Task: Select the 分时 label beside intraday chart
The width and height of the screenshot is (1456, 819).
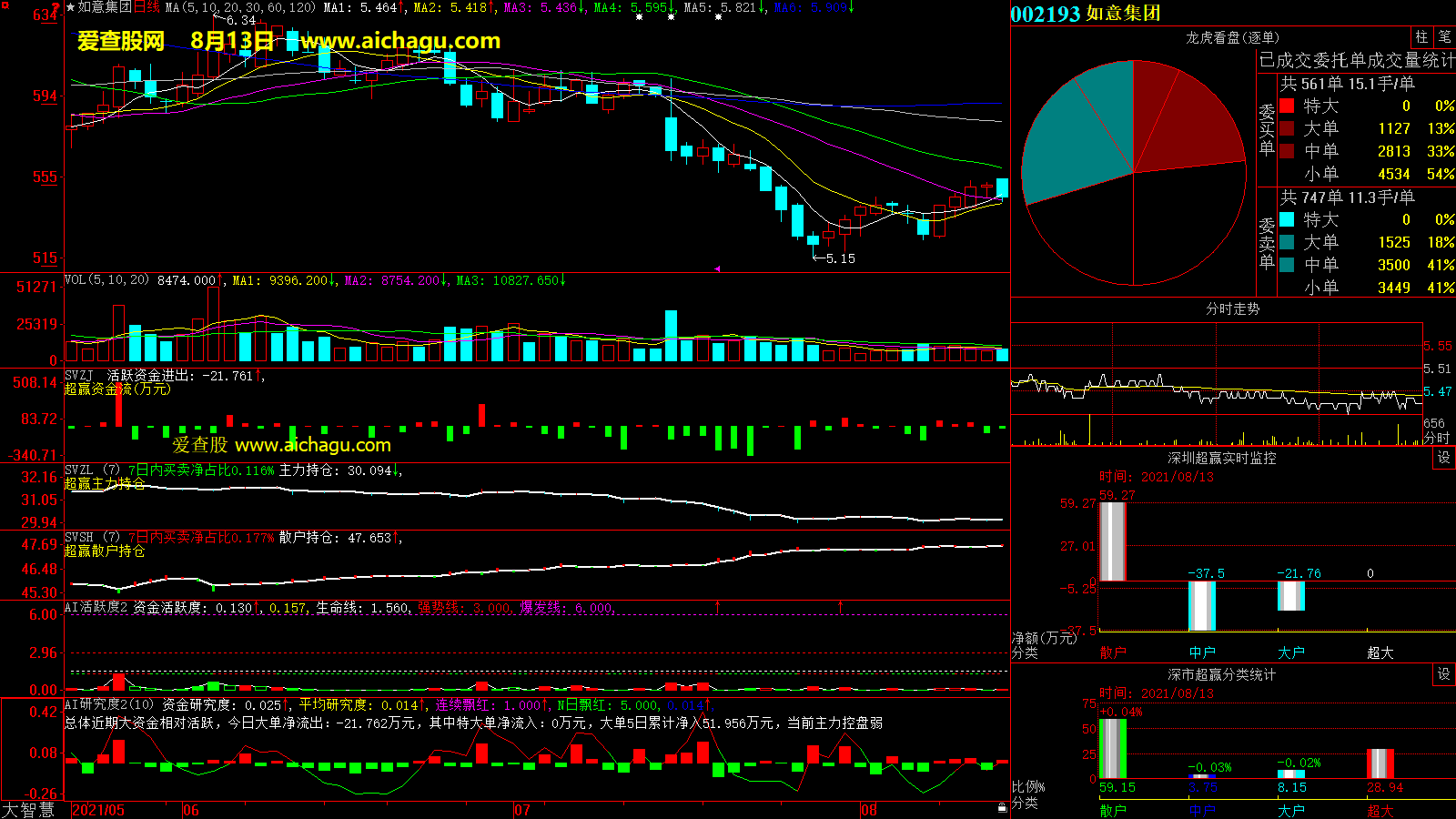Action: point(1436,438)
